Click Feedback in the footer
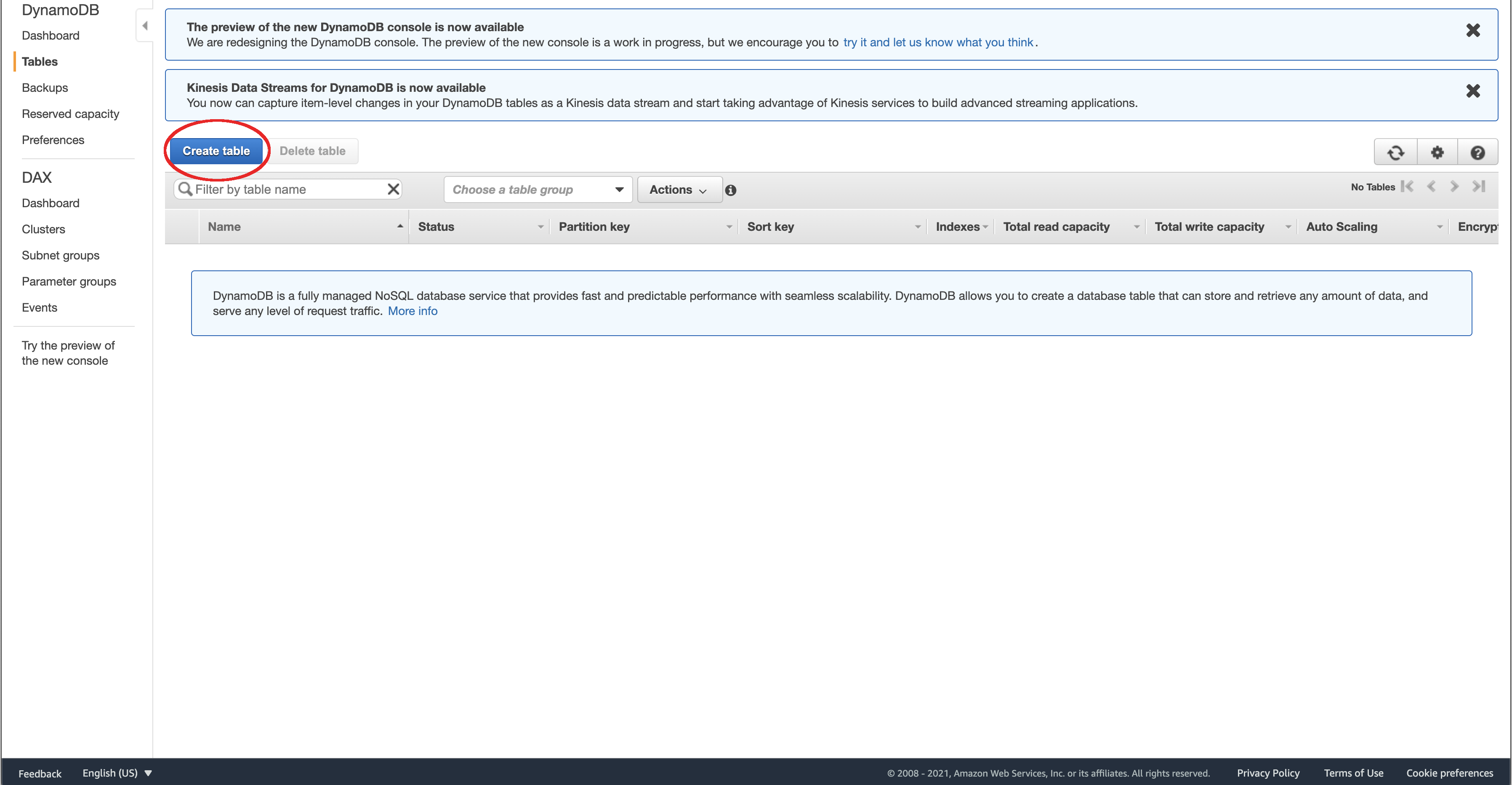Screen dimensions: 1512x785 click(x=40, y=773)
